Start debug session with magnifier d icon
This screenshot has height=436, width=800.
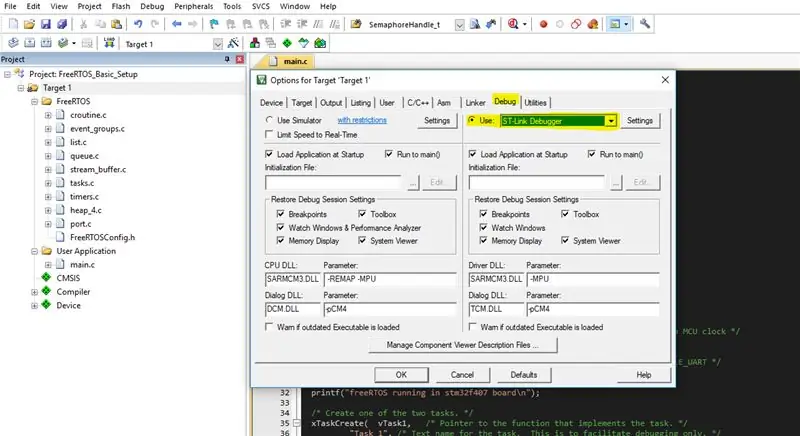click(x=513, y=24)
